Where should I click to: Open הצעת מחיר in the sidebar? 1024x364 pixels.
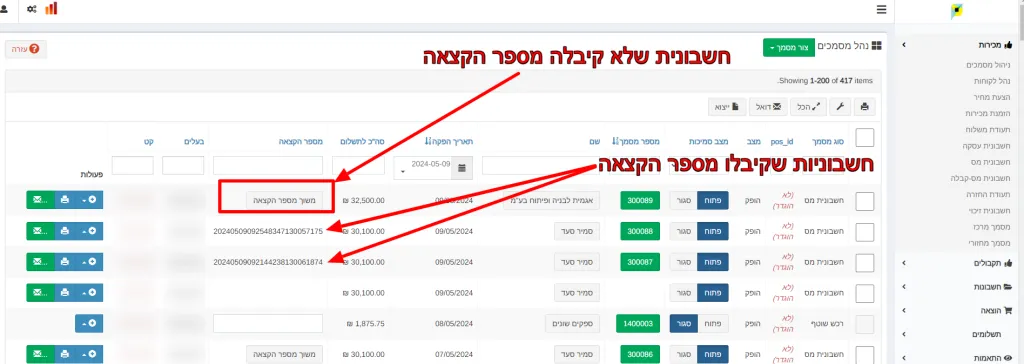(991, 97)
